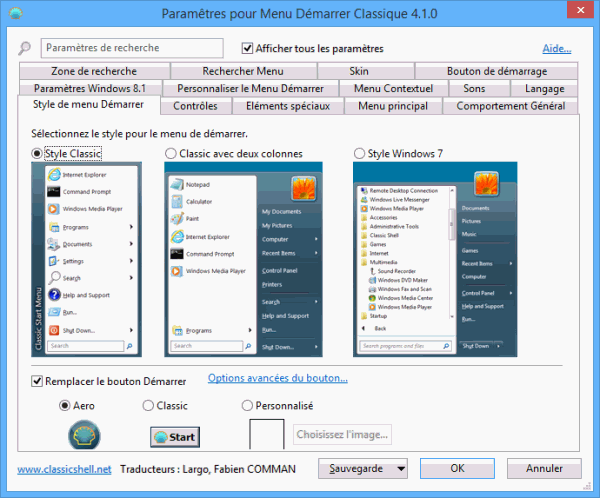
Task: Click the Annuler button
Action: tap(544, 469)
